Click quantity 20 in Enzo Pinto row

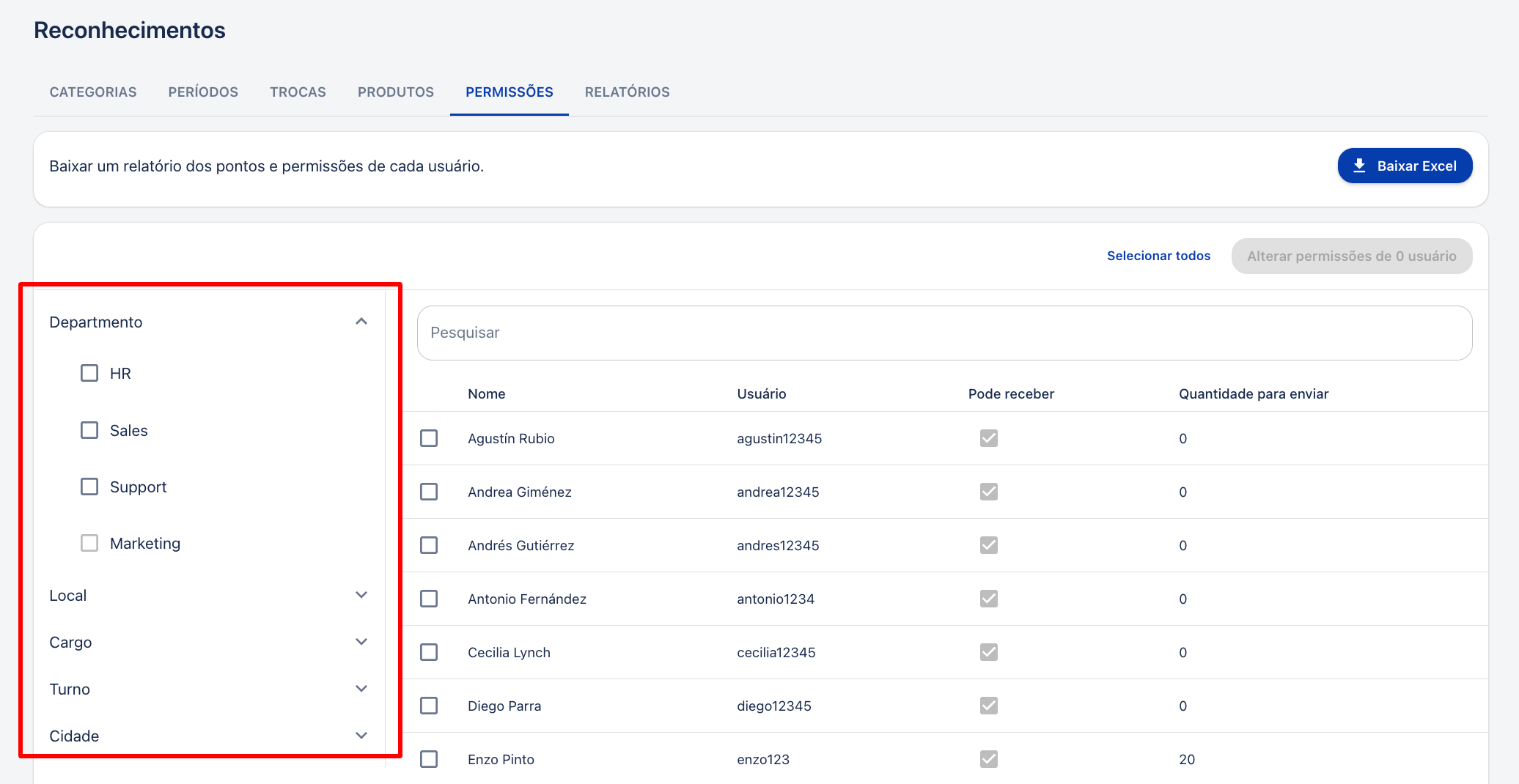pyautogui.click(x=1187, y=759)
